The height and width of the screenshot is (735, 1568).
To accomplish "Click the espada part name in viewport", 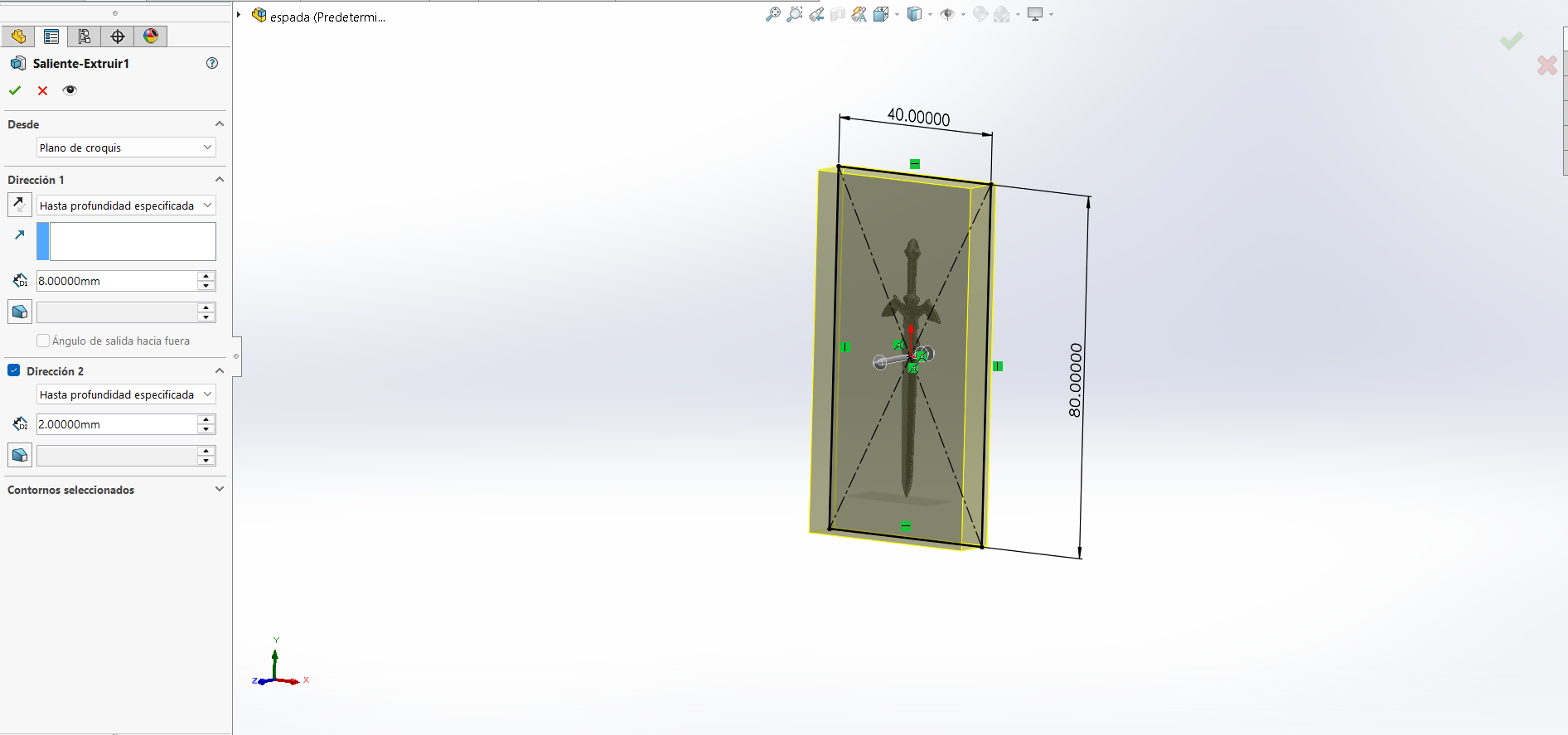I will tap(327, 17).
